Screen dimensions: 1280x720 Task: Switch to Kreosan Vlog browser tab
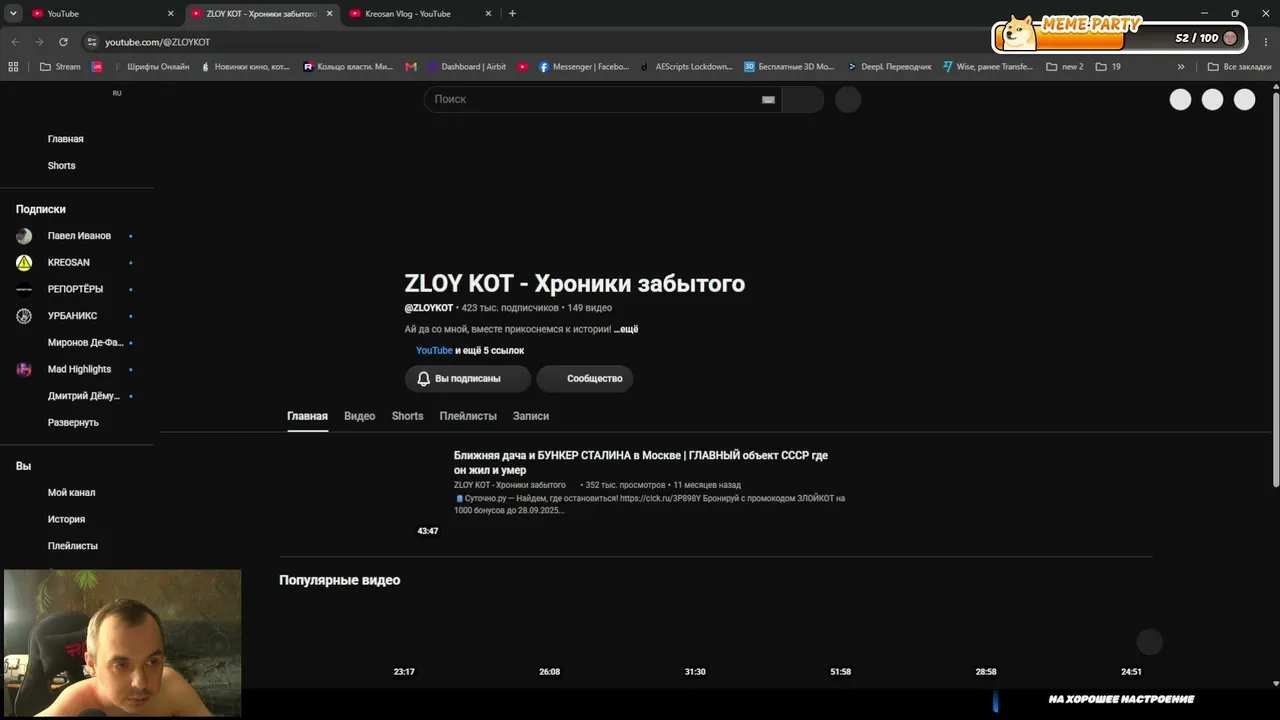pos(421,14)
